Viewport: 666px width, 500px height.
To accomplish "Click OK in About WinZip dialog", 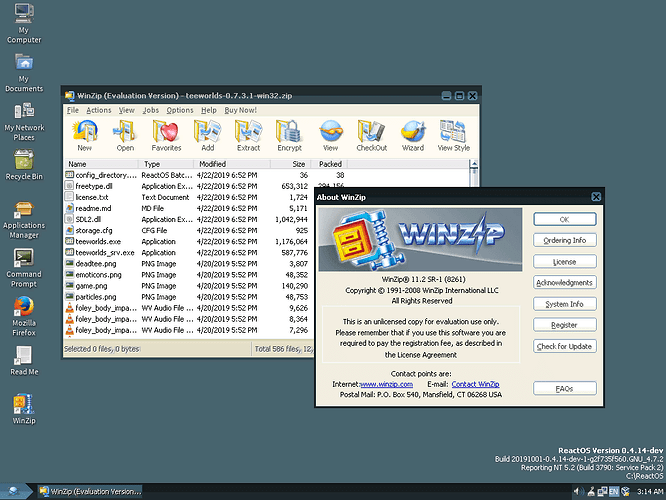I will [x=564, y=219].
